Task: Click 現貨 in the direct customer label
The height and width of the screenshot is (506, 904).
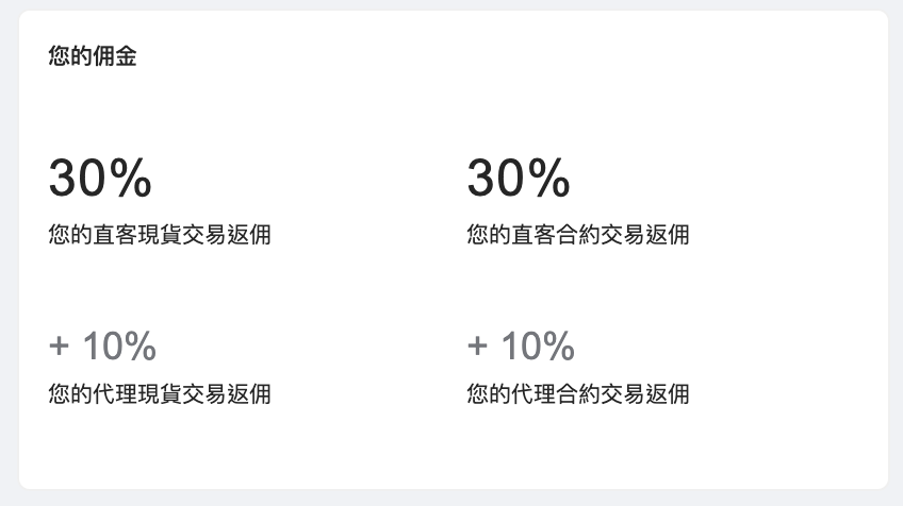Action: 159,236
